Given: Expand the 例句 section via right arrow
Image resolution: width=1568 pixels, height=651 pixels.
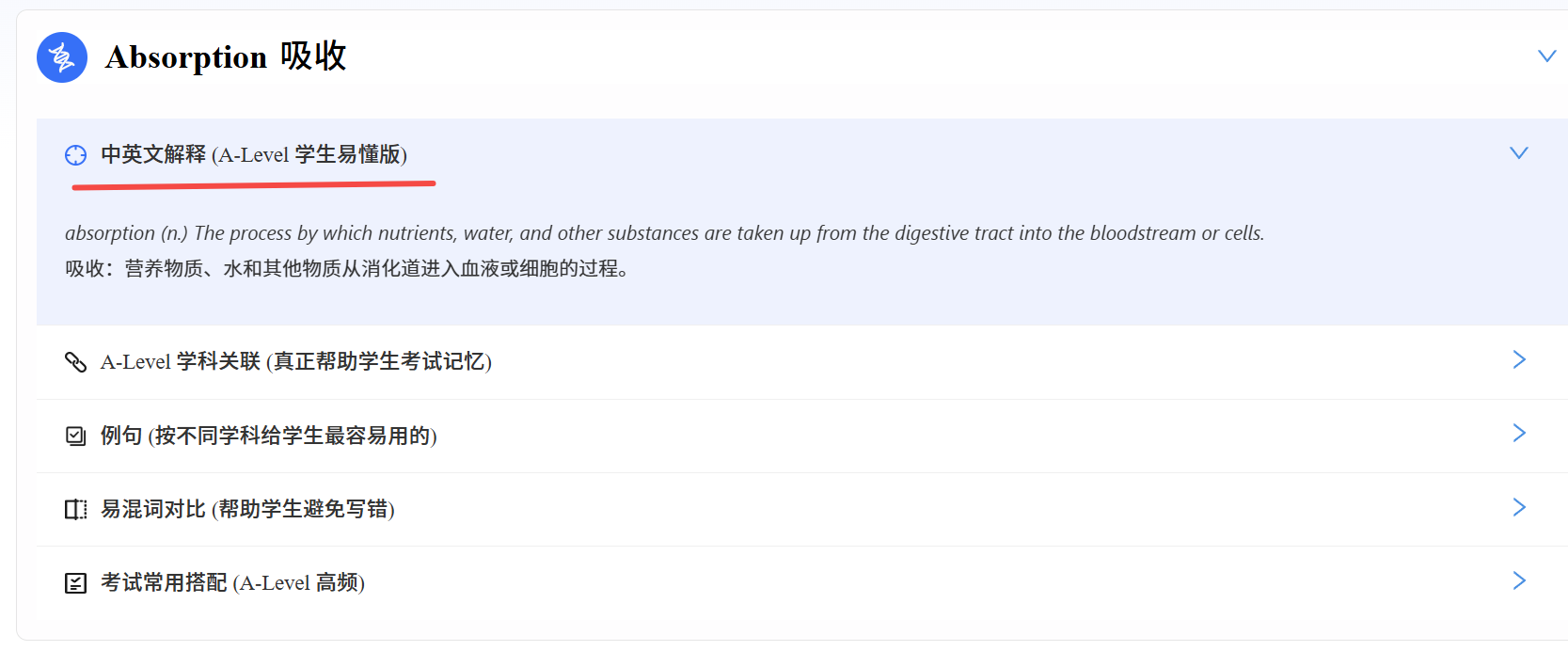Looking at the screenshot, I should tap(1518, 433).
